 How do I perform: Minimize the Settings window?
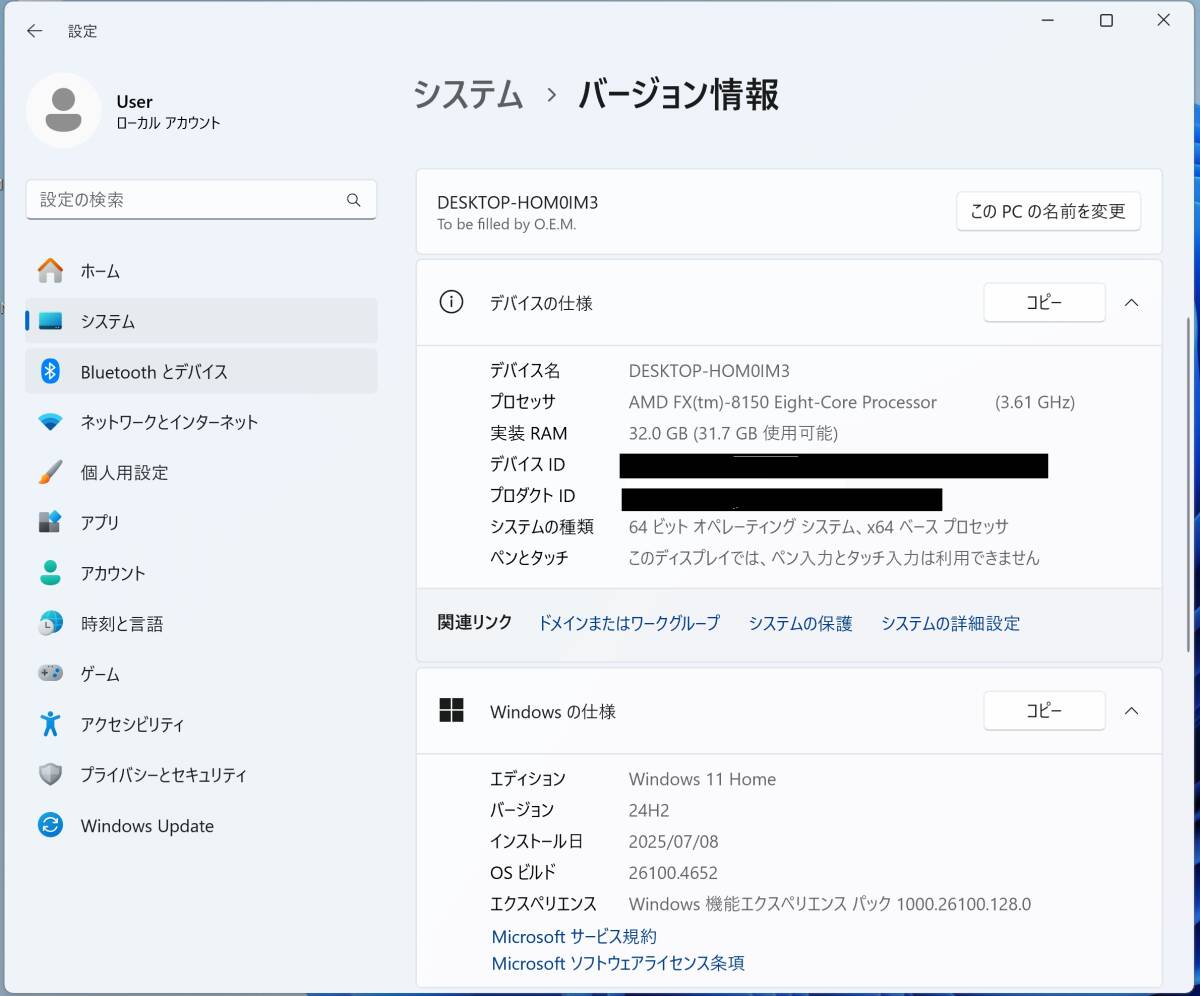click(1048, 20)
